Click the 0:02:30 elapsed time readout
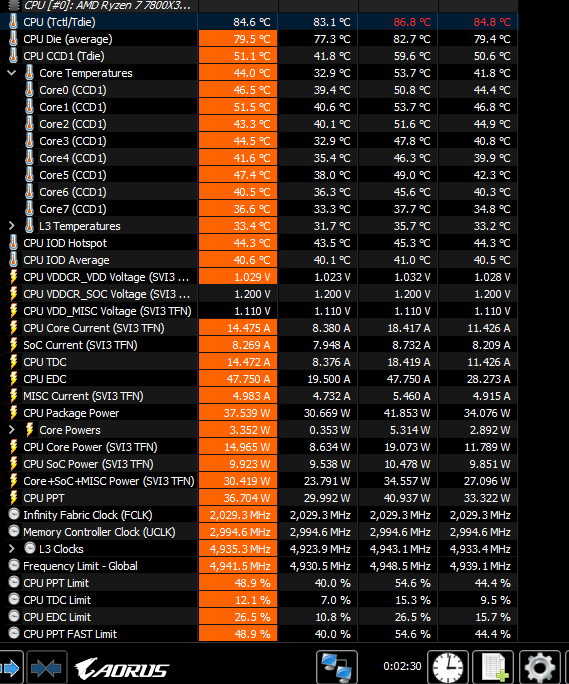 point(402,666)
